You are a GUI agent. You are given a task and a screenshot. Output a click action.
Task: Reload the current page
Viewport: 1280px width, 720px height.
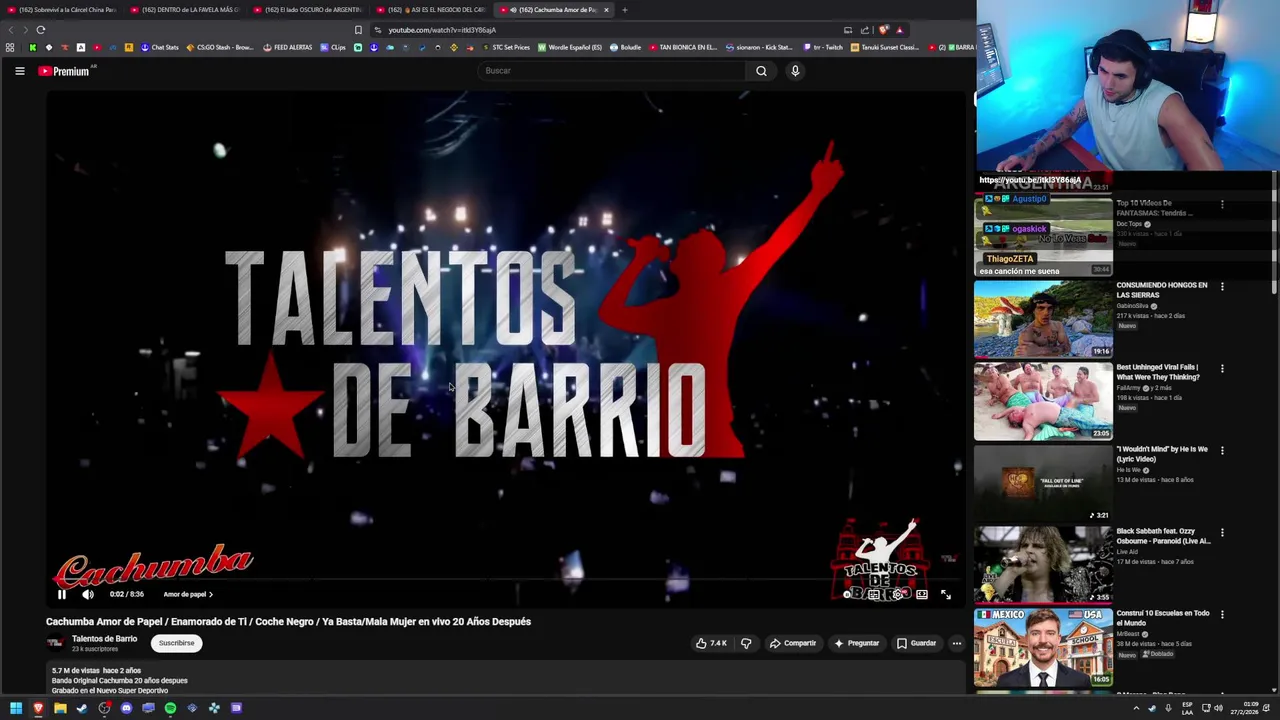pyautogui.click(x=41, y=30)
